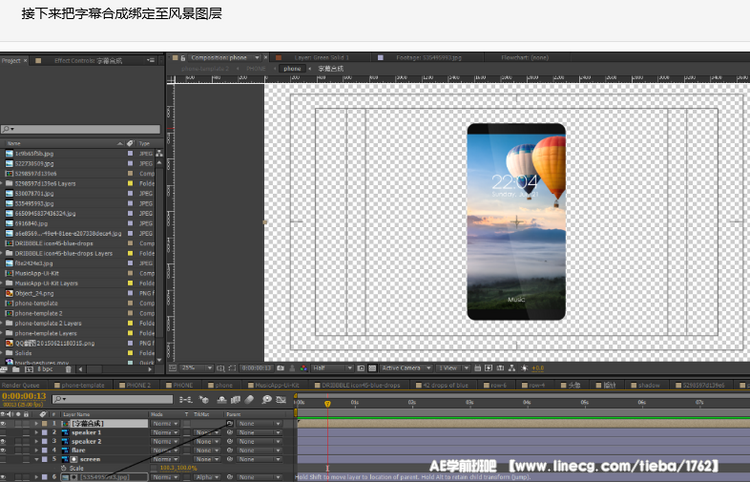Open Mode dropdown for speaker 1
Image resolution: width=750 pixels, height=482 pixels.
[x=165, y=432]
